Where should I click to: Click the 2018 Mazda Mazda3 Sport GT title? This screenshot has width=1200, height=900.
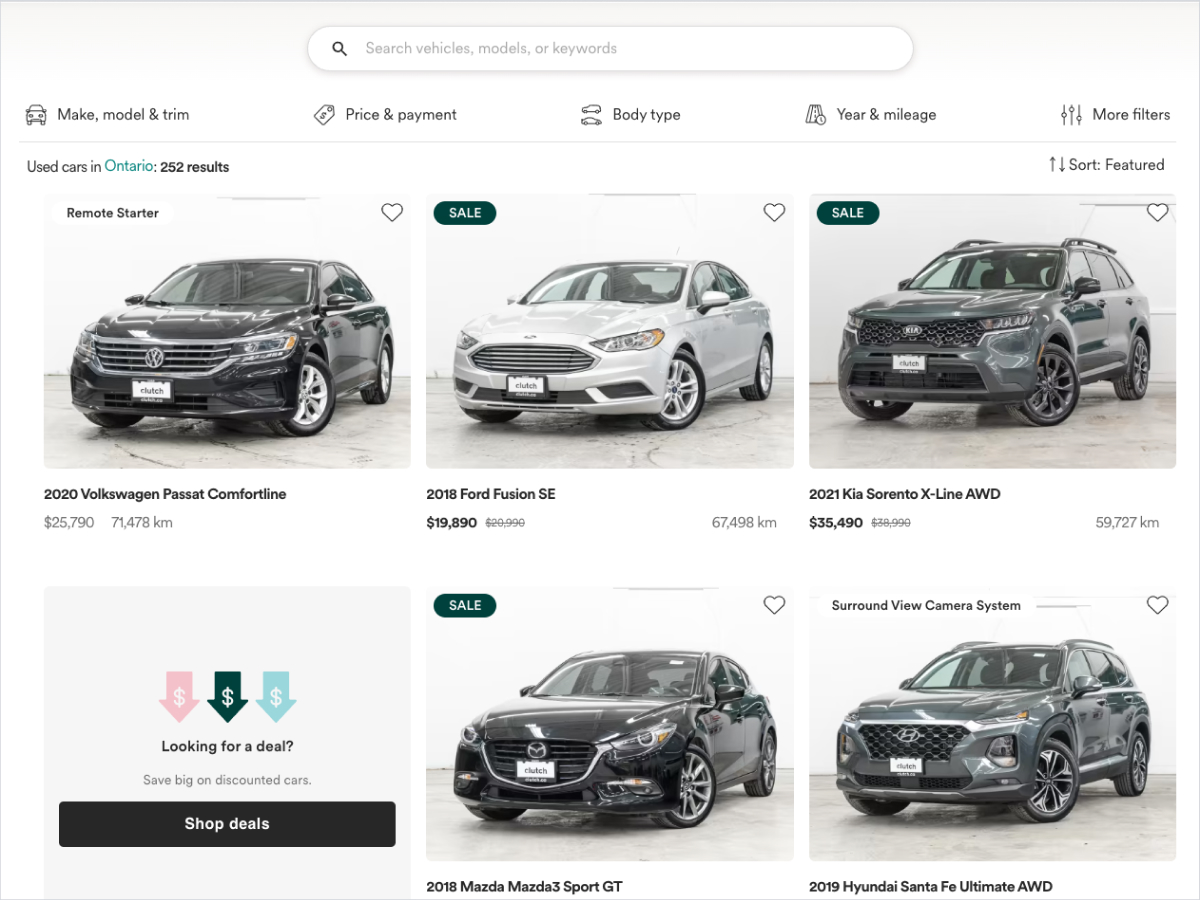tap(525, 887)
